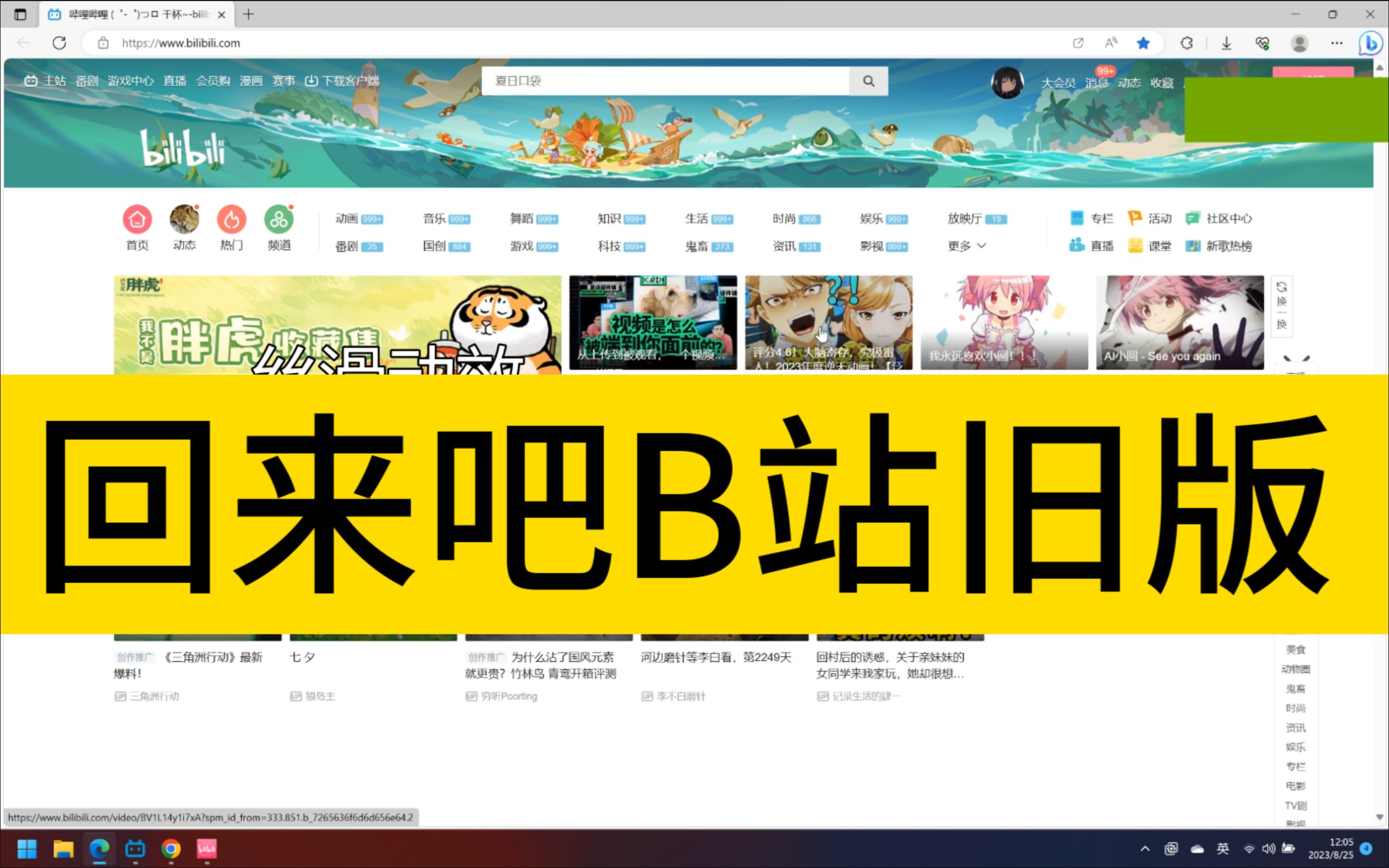
Task: Open 直播 in the top header
Action: pos(175,81)
